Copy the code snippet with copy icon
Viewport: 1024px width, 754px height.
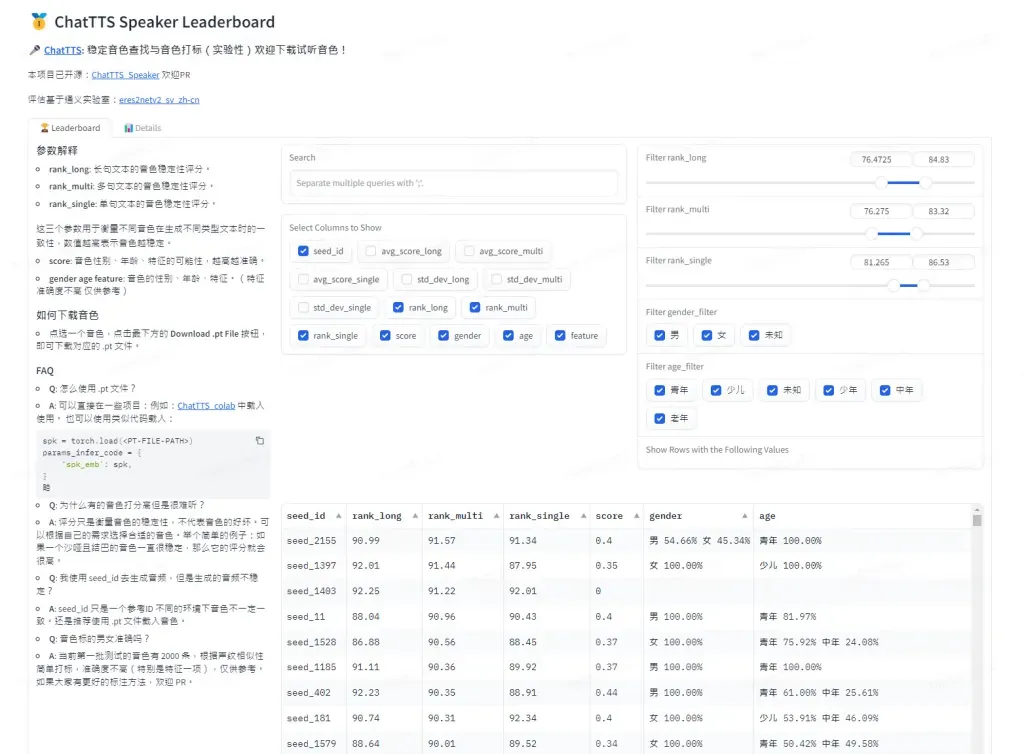[x=260, y=441]
